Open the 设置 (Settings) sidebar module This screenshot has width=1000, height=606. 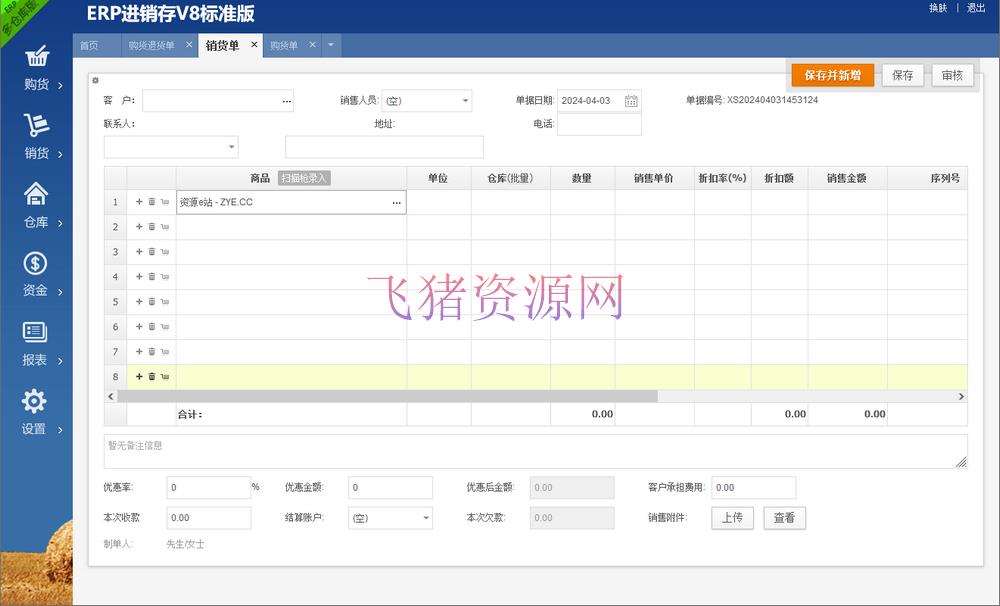(37, 415)
